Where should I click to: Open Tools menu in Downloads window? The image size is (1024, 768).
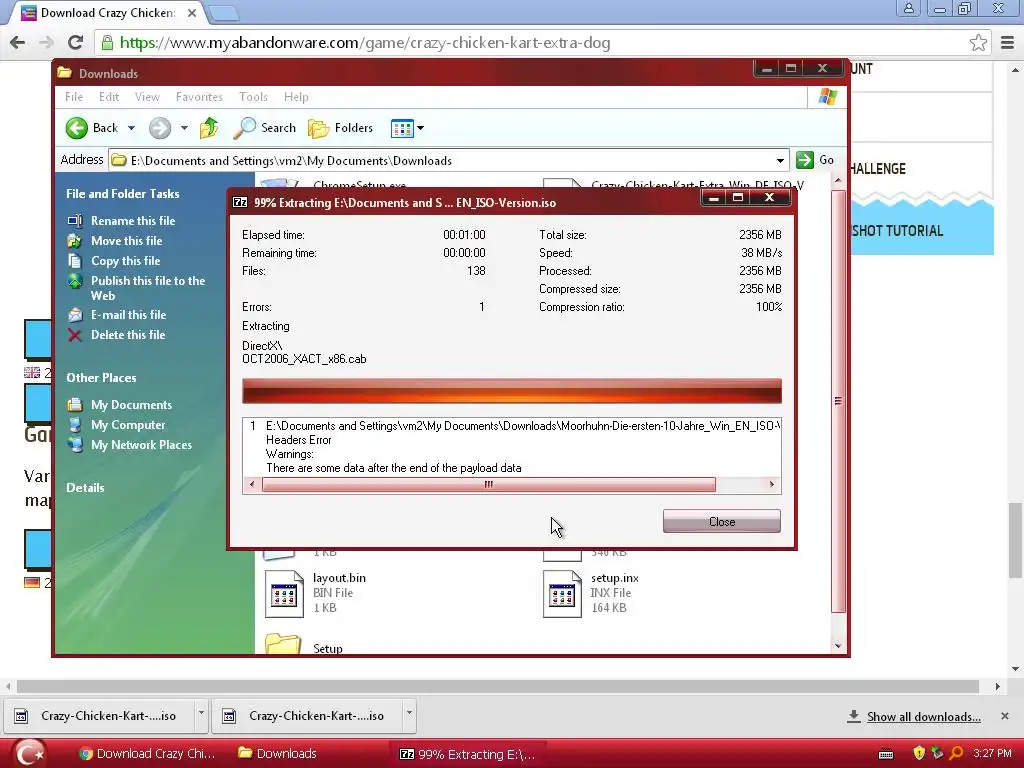[253, 97]
